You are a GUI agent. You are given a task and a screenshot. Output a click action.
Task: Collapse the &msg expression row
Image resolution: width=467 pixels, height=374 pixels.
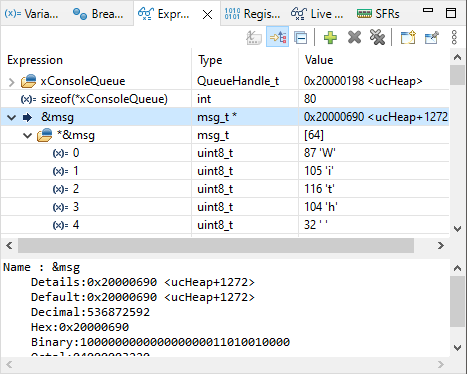click(x=12, y=117)
